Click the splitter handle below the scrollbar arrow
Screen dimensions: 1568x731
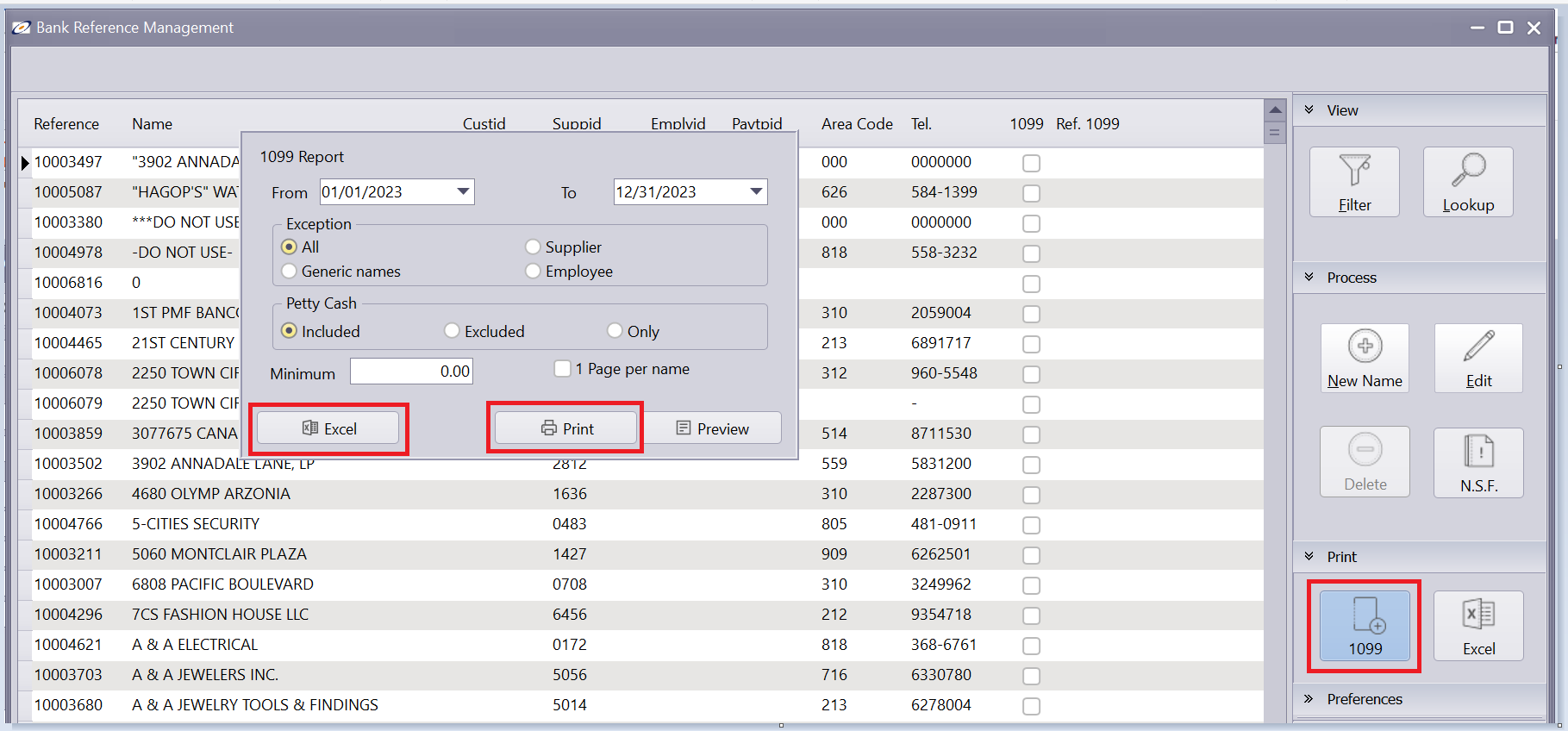(1275, 133)
